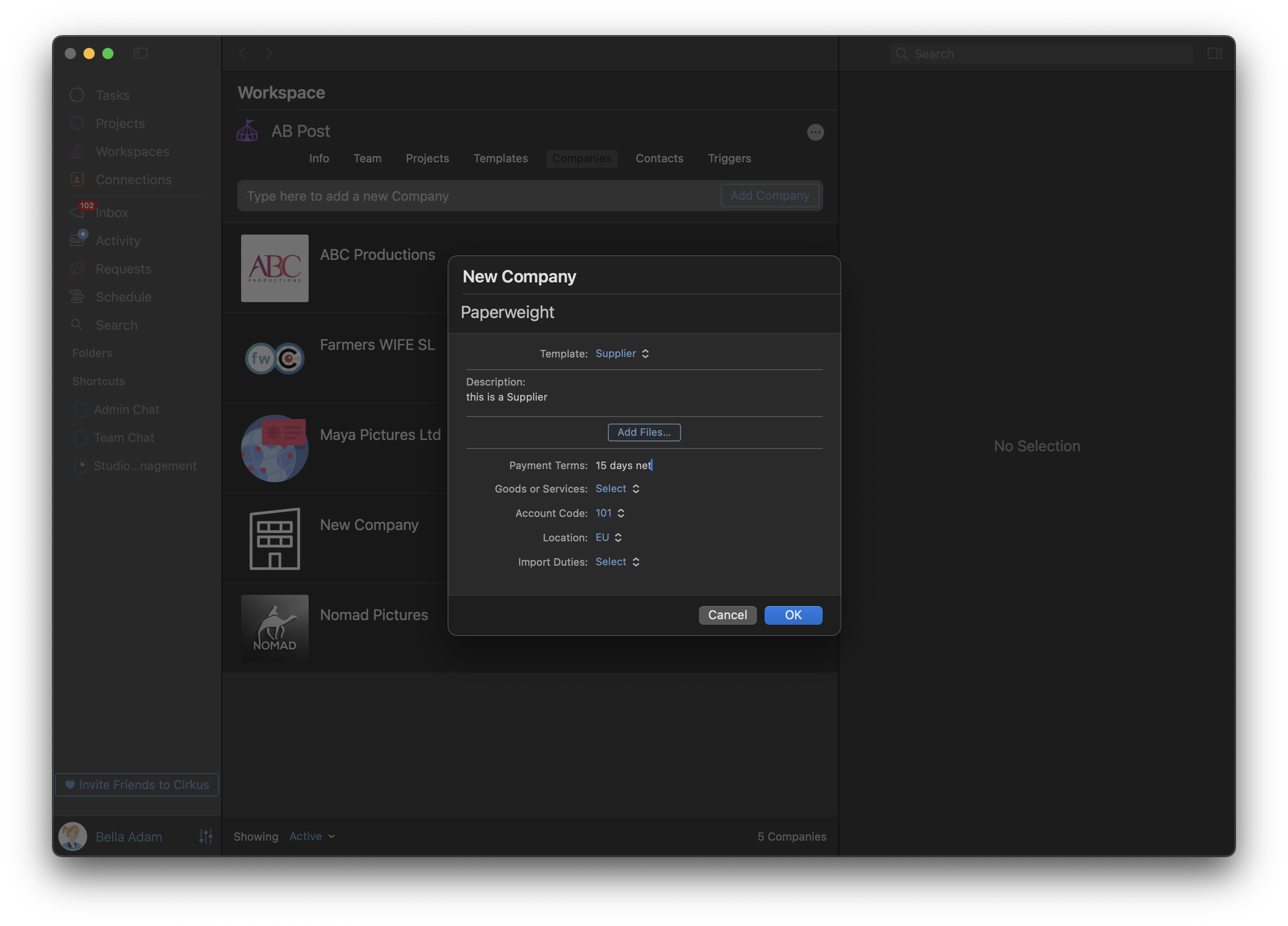Open the Goods or Services Select dropdown
Image resolution: width=1288 pixels, height=926 pixels.
click(x=617, y=488)
